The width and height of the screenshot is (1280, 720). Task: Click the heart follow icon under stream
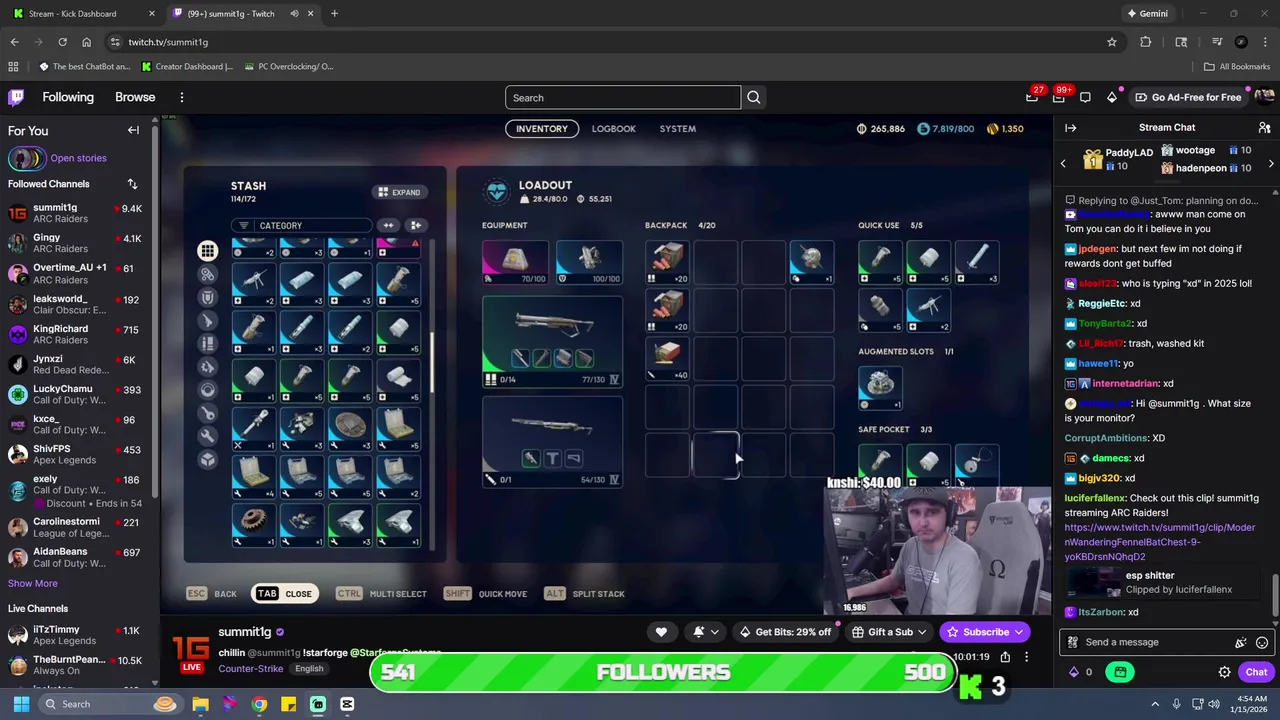(661, 632)
